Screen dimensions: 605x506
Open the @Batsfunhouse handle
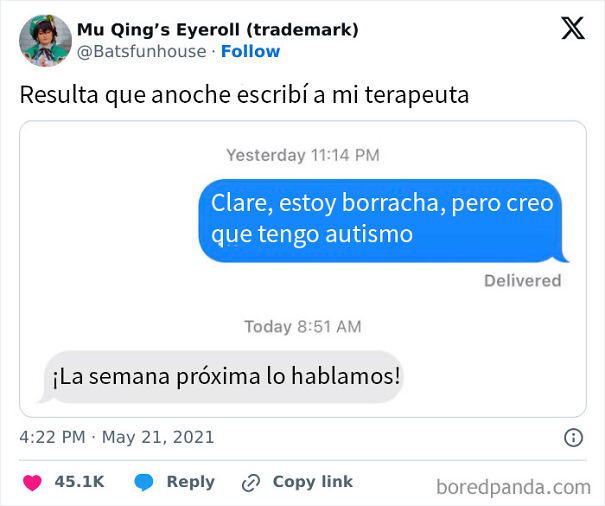tap(142, 52)
